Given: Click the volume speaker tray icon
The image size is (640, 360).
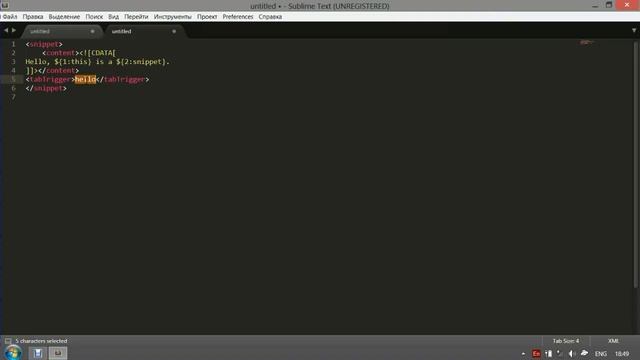Looking at the screenshot, I should pos(571,354).
